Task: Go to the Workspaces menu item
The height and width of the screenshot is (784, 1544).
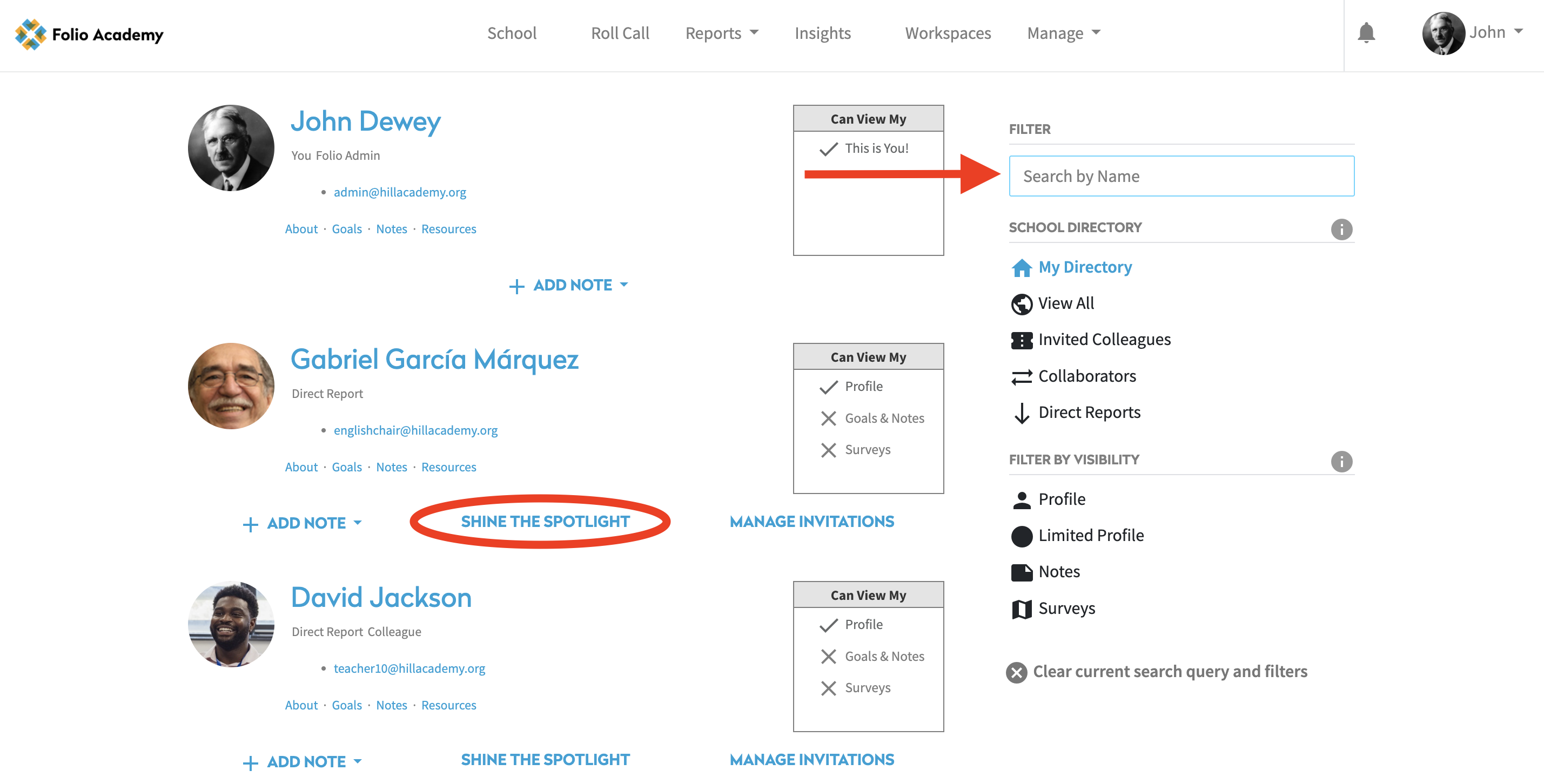Action: coord(947,33)
